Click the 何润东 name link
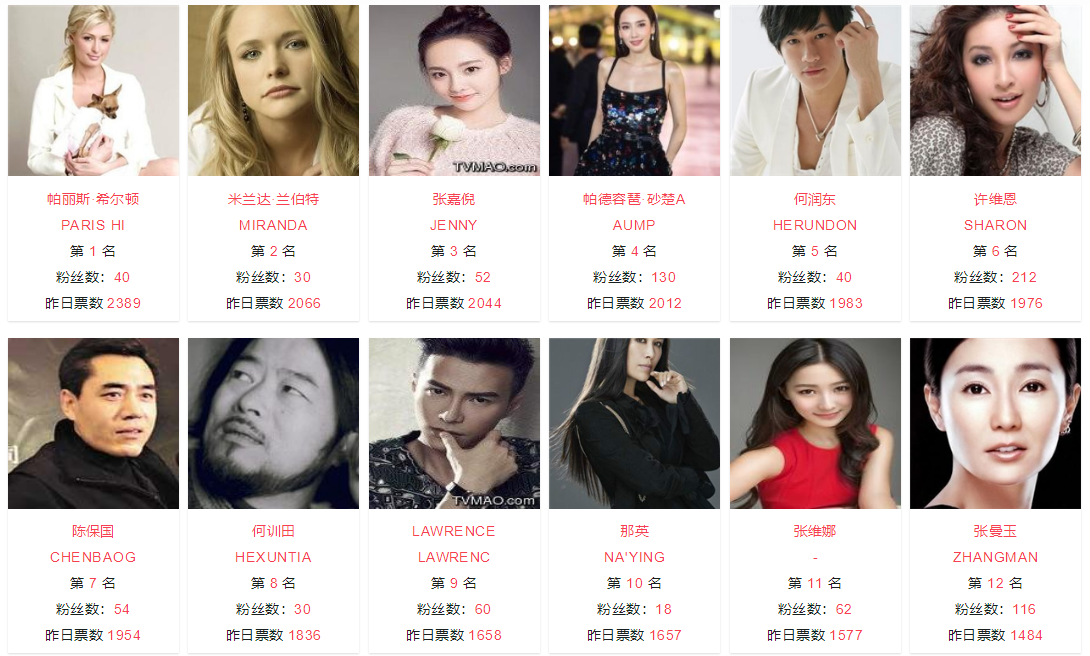Viewport: 1090px width, 656px height. click(x=815, y=199)
